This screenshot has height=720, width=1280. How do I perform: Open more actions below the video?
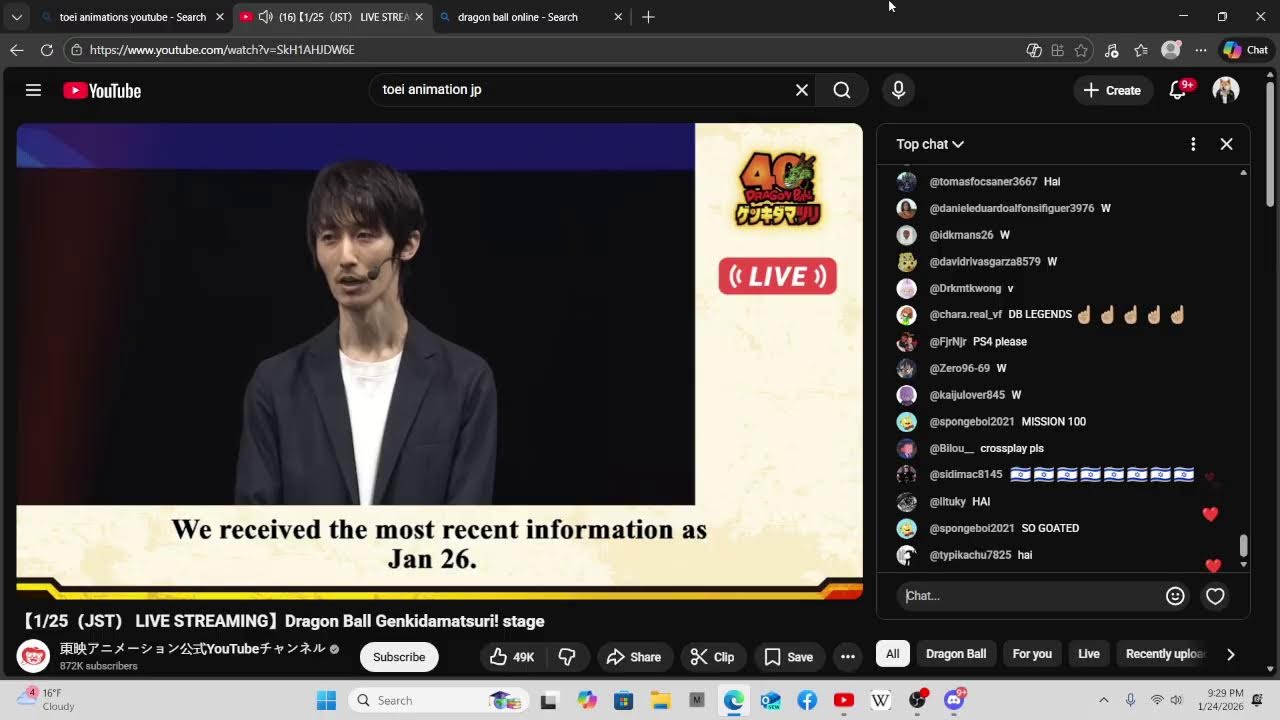click(848, 657)
